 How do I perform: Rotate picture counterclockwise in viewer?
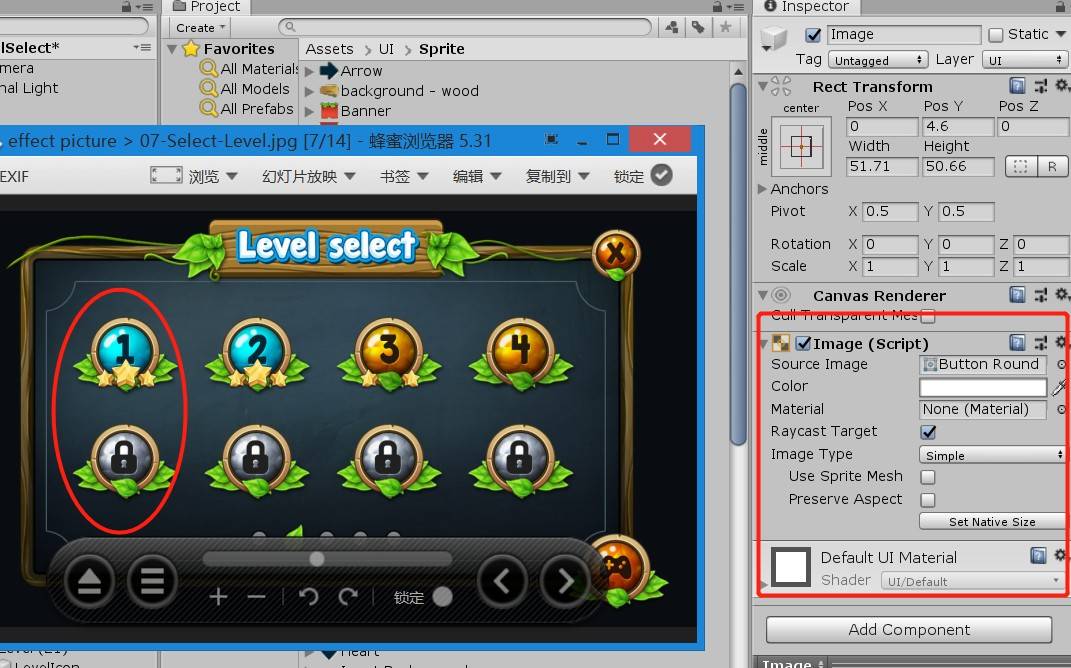pos(309,597)
